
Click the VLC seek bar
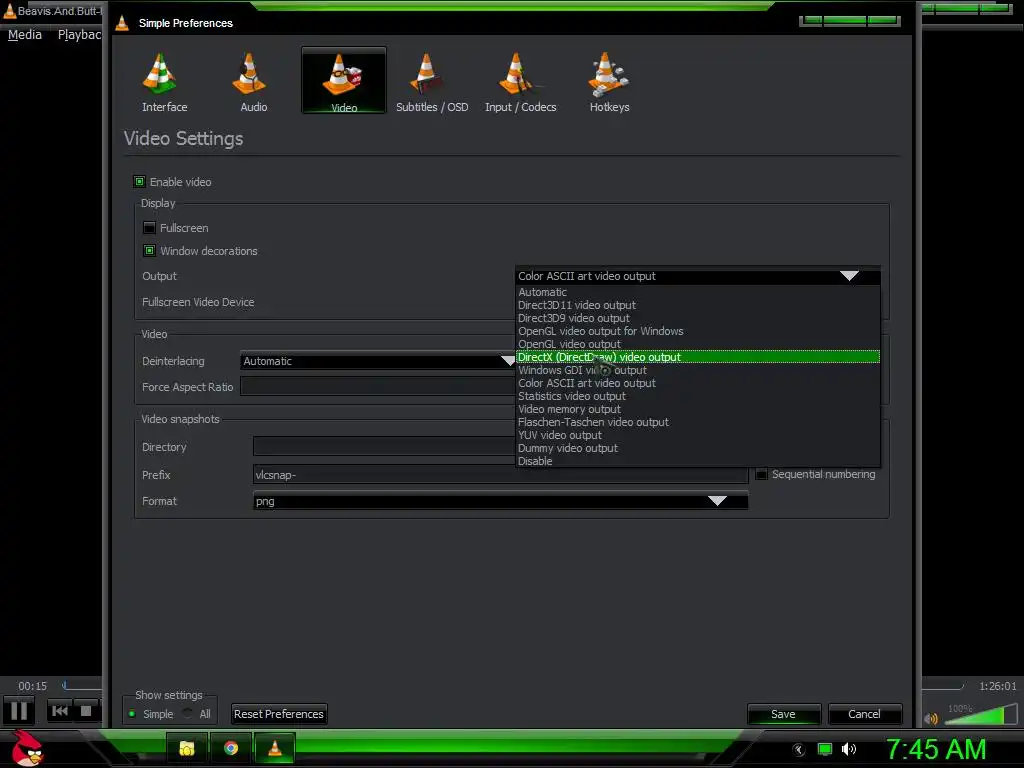(82, 686)
